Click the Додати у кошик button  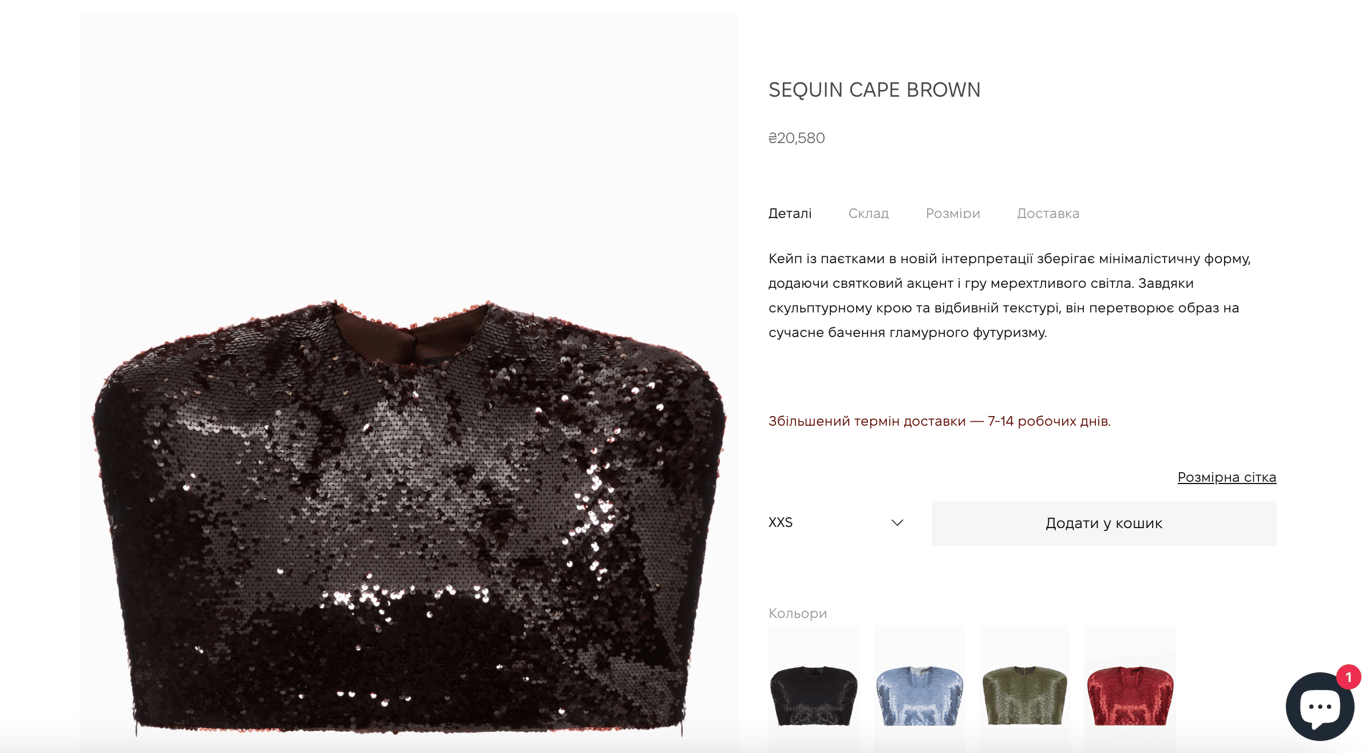click(x=1104, y=523)
